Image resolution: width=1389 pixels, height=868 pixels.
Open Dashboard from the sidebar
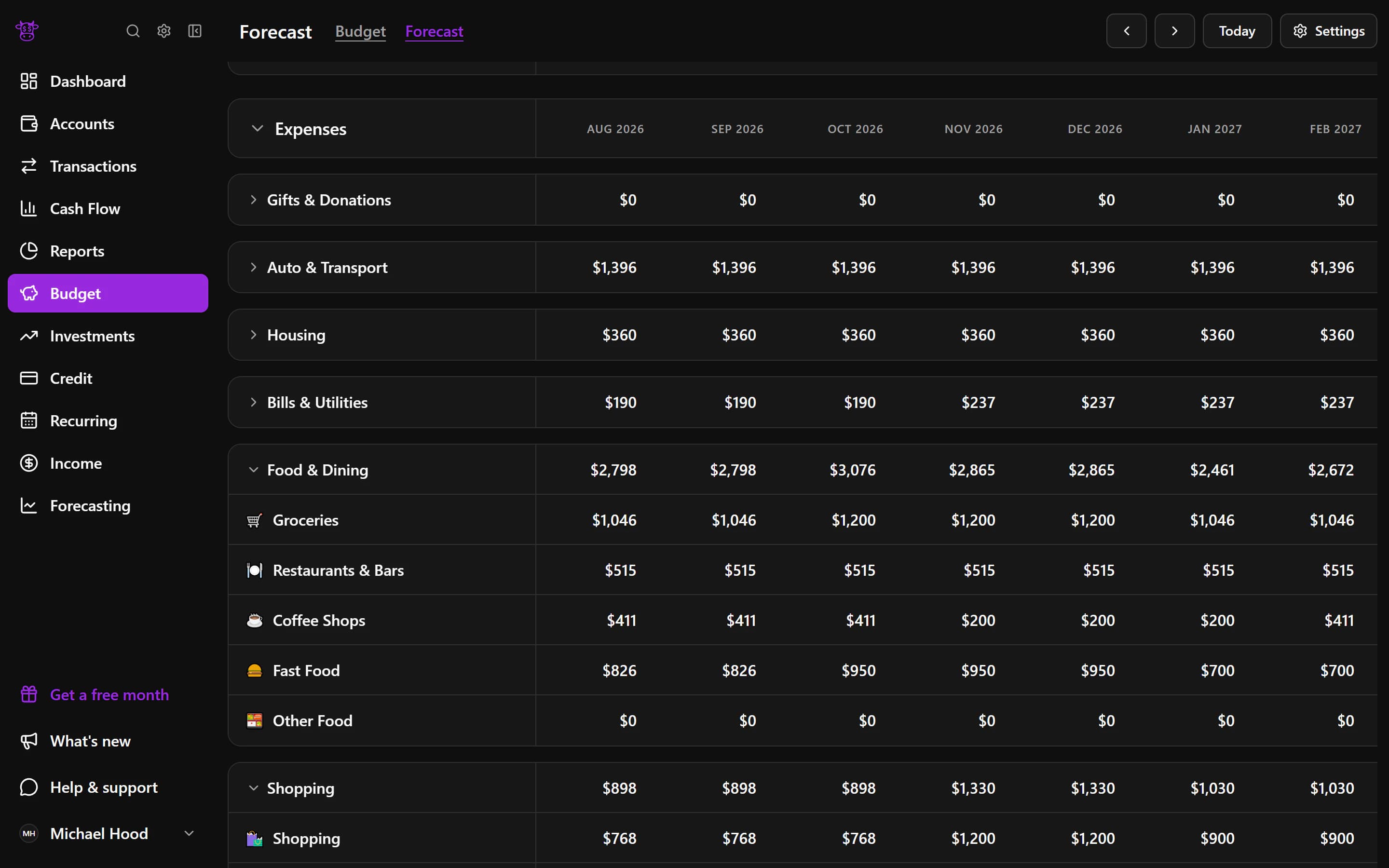click(x=108, y=81)
